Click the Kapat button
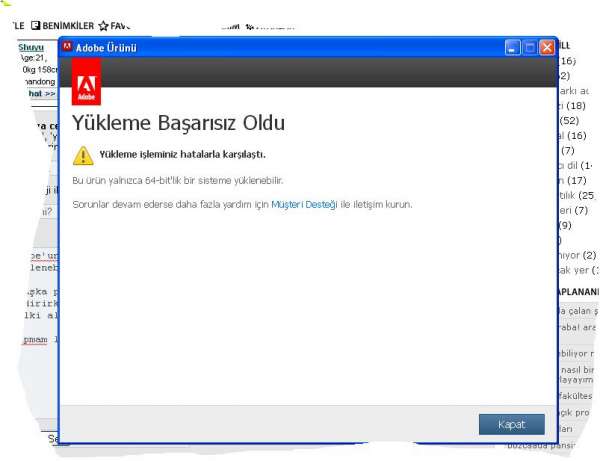The image size is (600, 461). 512,424
